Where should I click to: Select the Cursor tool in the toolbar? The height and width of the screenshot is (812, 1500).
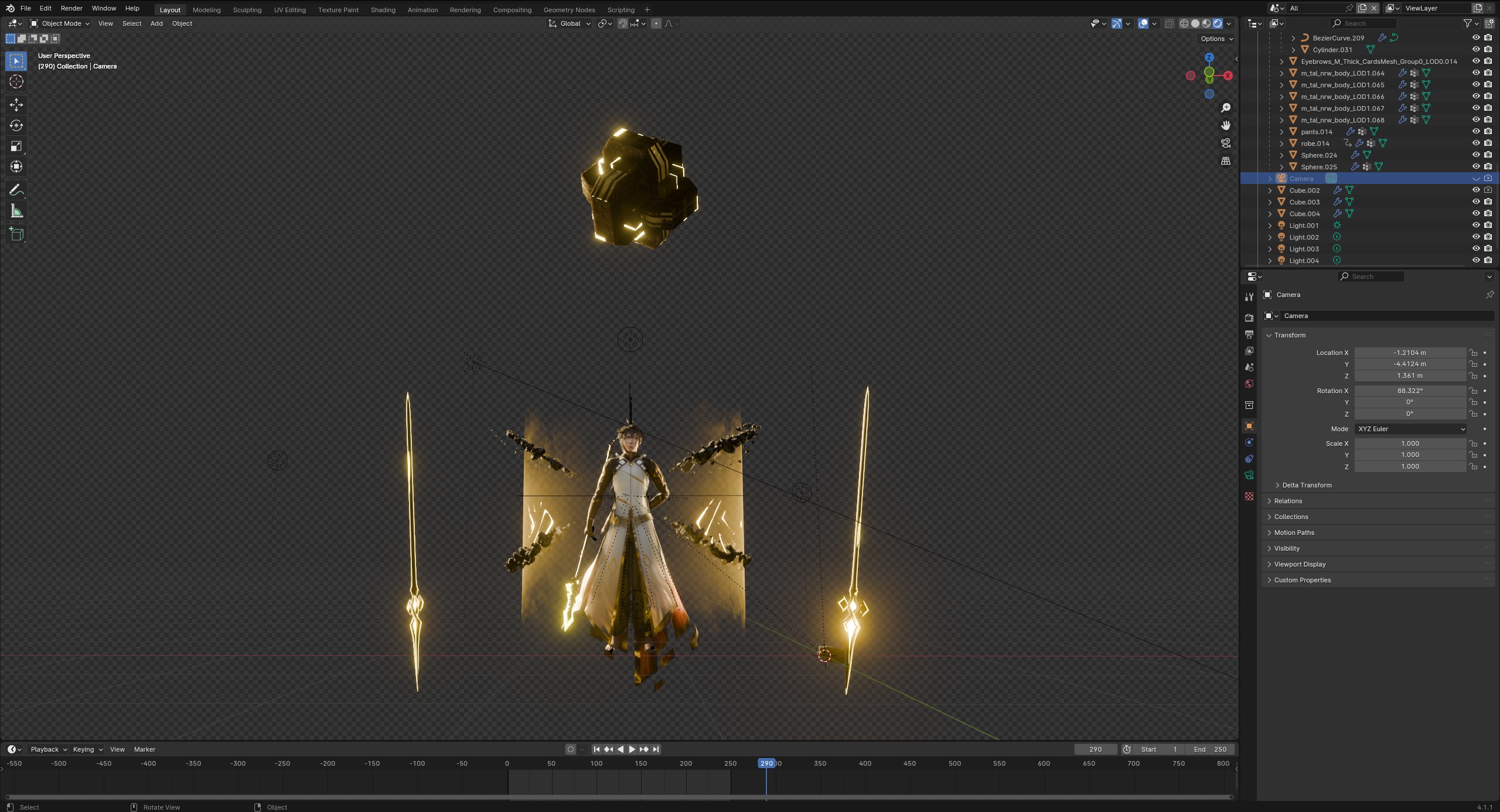click(x=16, y=81)
